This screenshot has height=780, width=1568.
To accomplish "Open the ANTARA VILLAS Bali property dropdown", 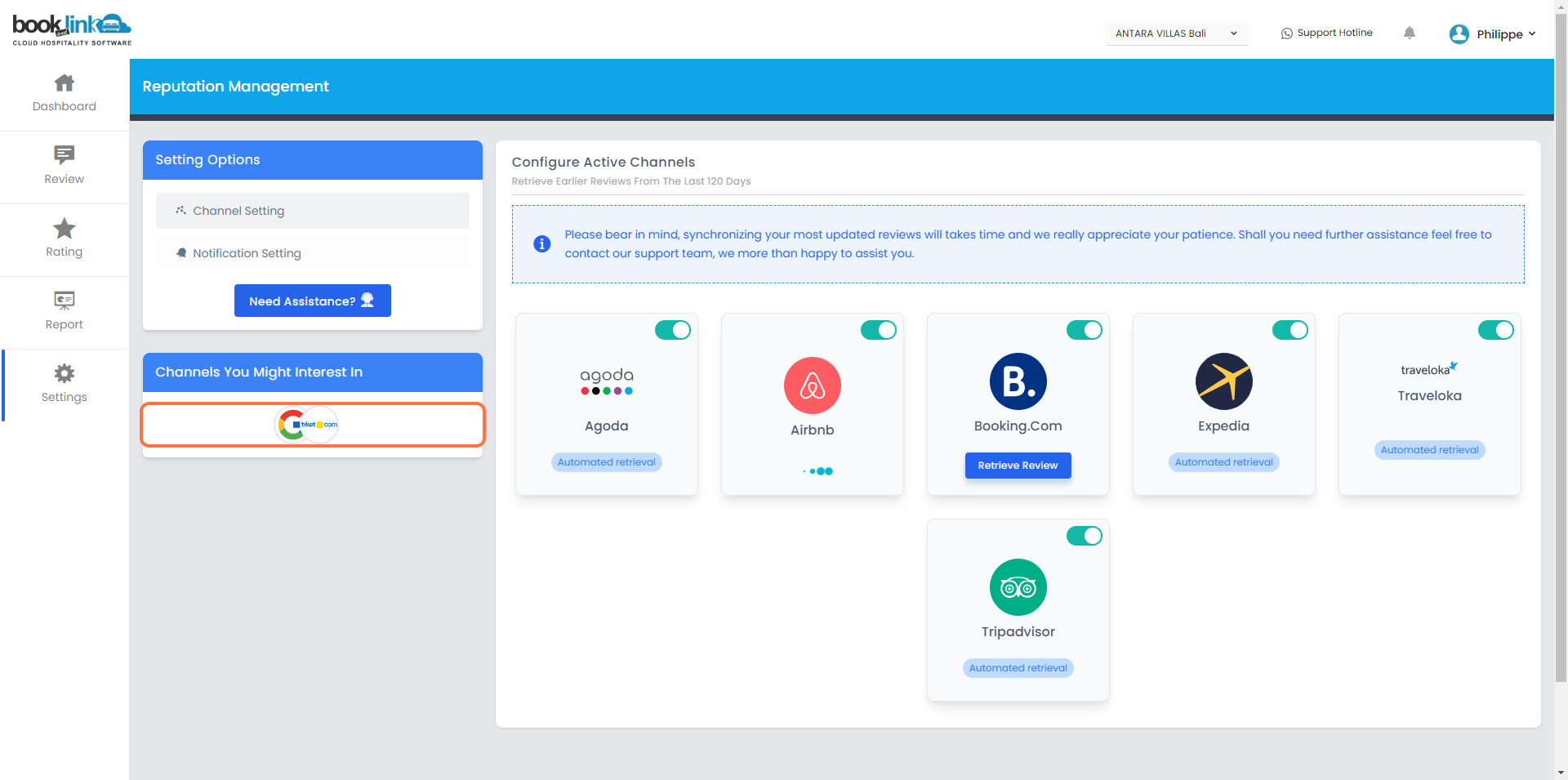I will pyautogui.click(x=1177, y=33).
